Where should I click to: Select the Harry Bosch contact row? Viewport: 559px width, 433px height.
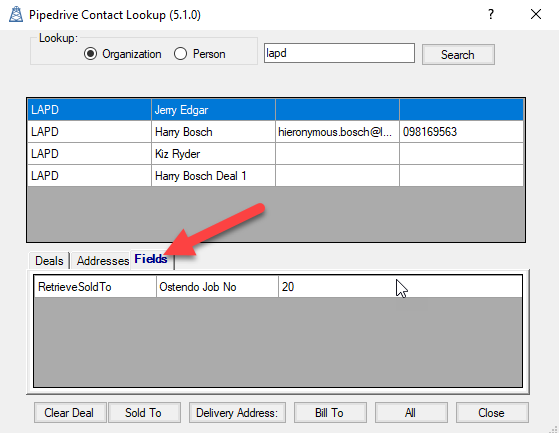tap(276, 132)
